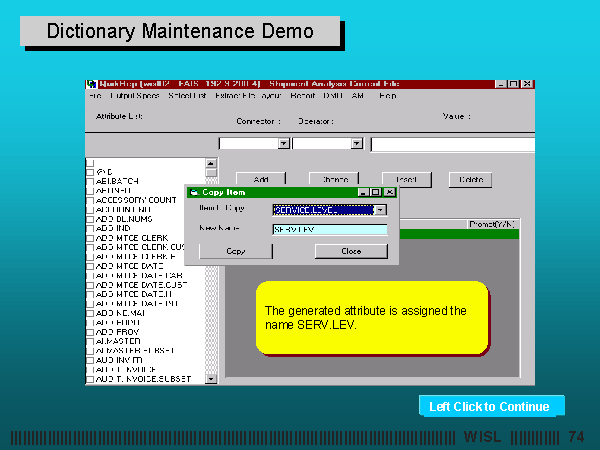Minimize the Copy Item dialog
This screenshot has width=600, height=450.
364,191
